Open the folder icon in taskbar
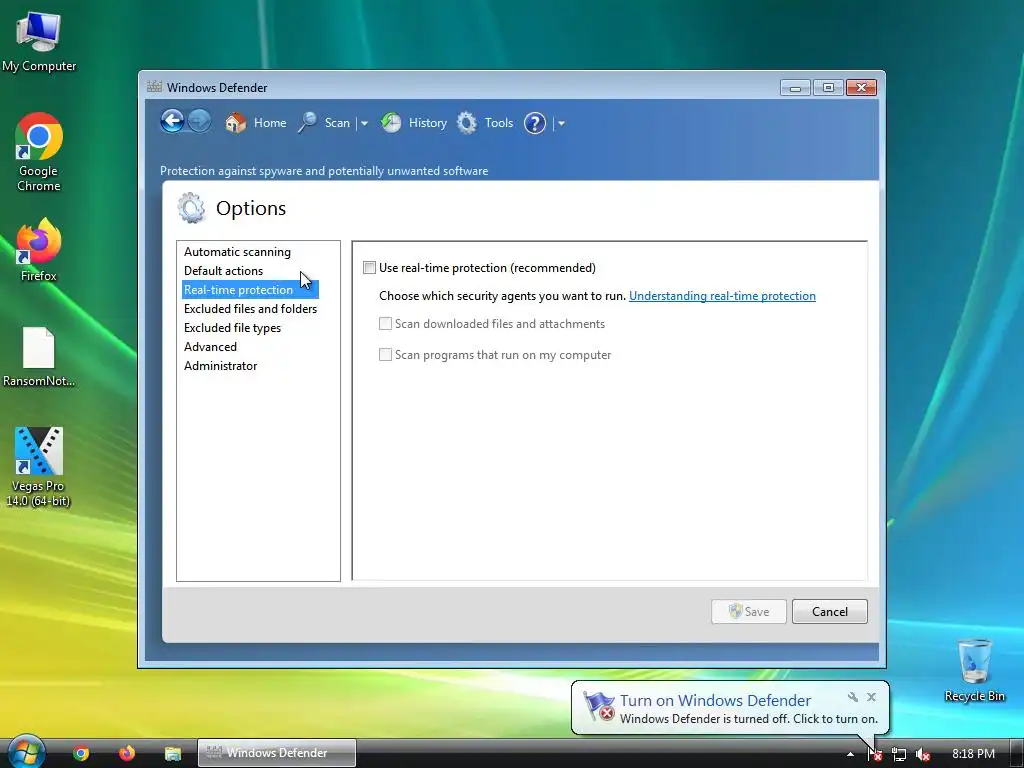The height and width of the screenshot is (768, 1024). [x=172, y=753]
